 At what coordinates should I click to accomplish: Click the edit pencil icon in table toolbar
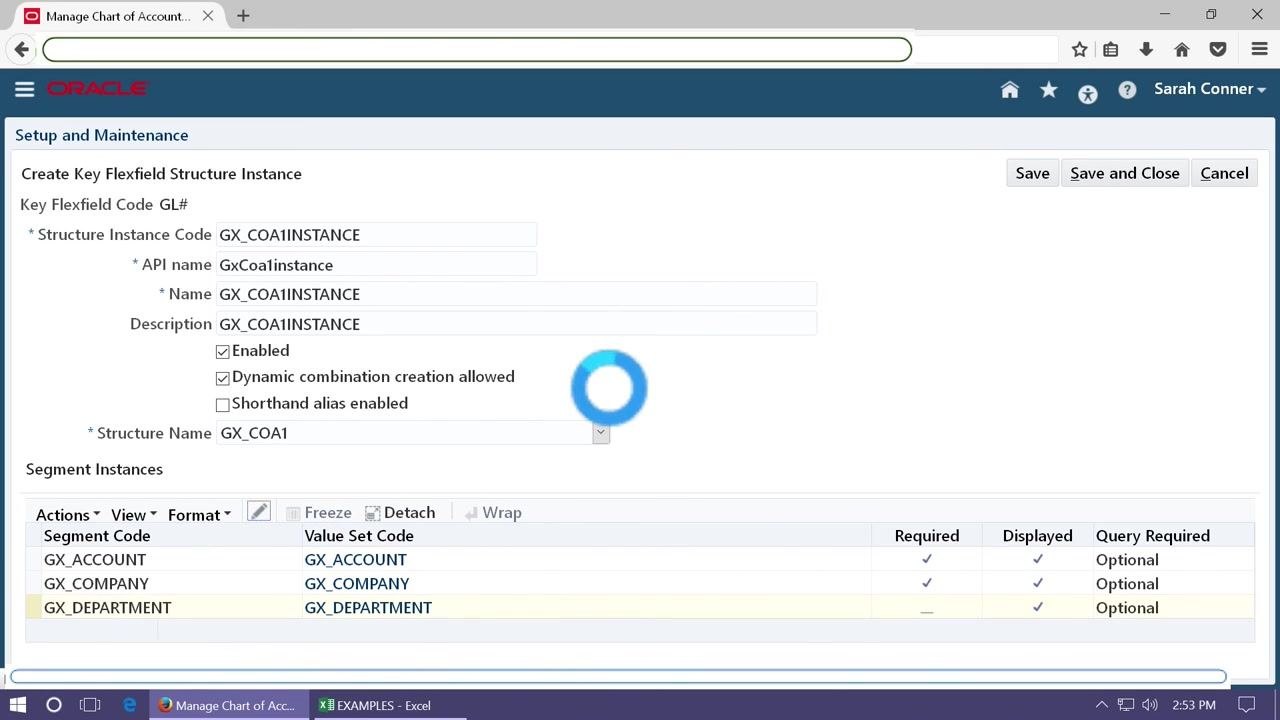(x=259, y=512)
